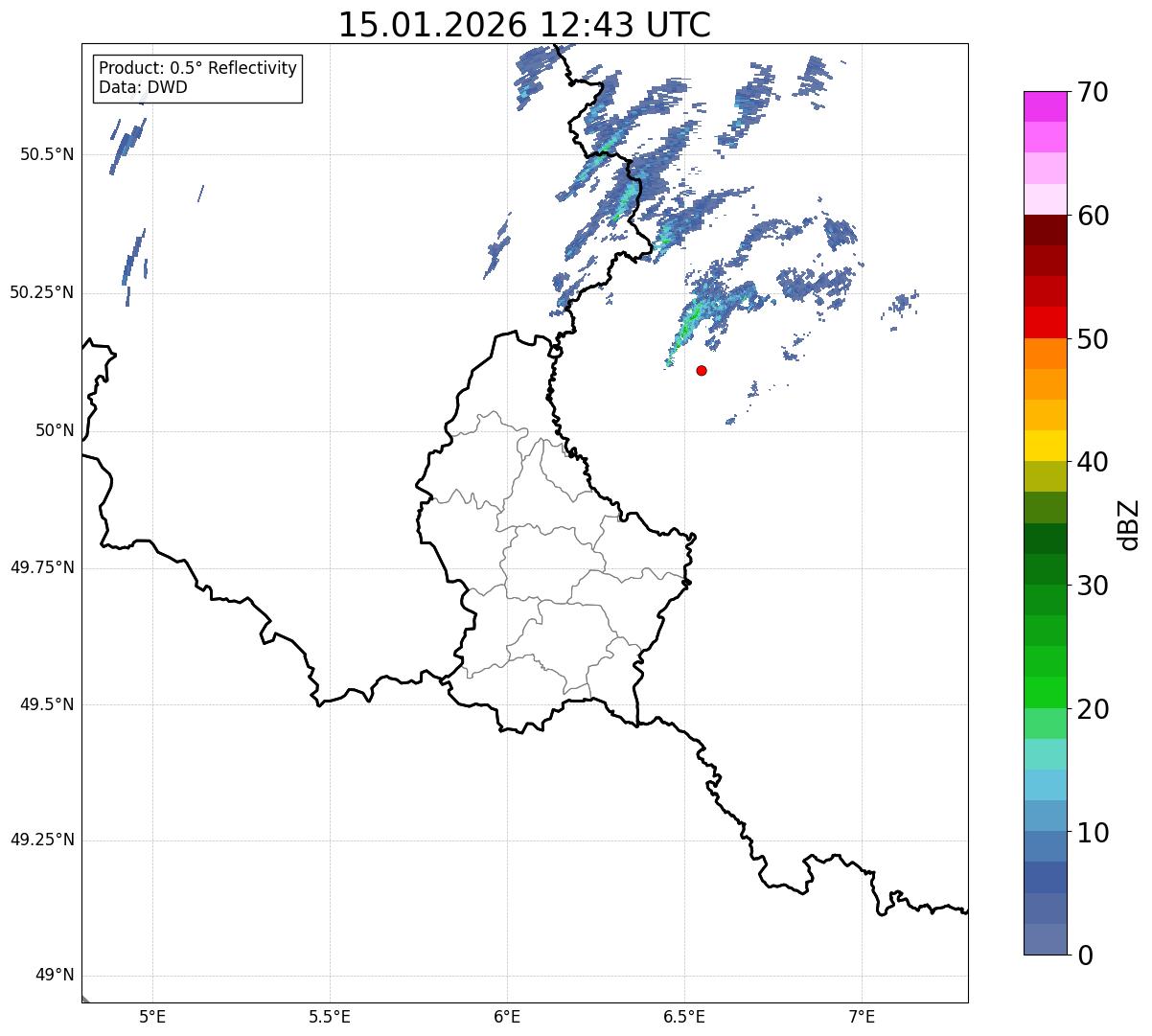Screen dimensions: 1152x1036
Task: Click the 49°N latitude label
Action: click(55, 976)
